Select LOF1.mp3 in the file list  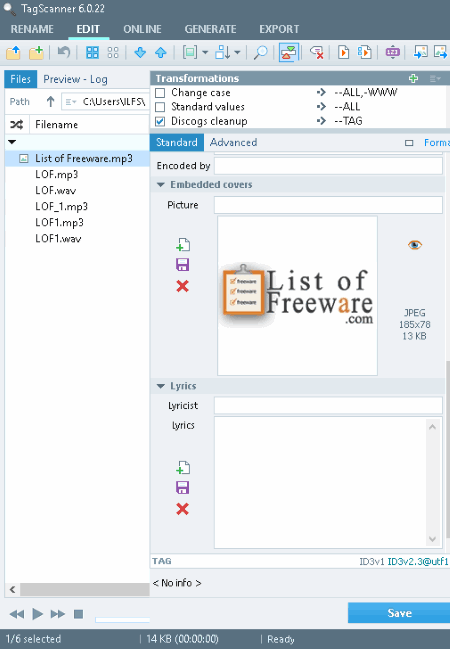click(60, 222)
